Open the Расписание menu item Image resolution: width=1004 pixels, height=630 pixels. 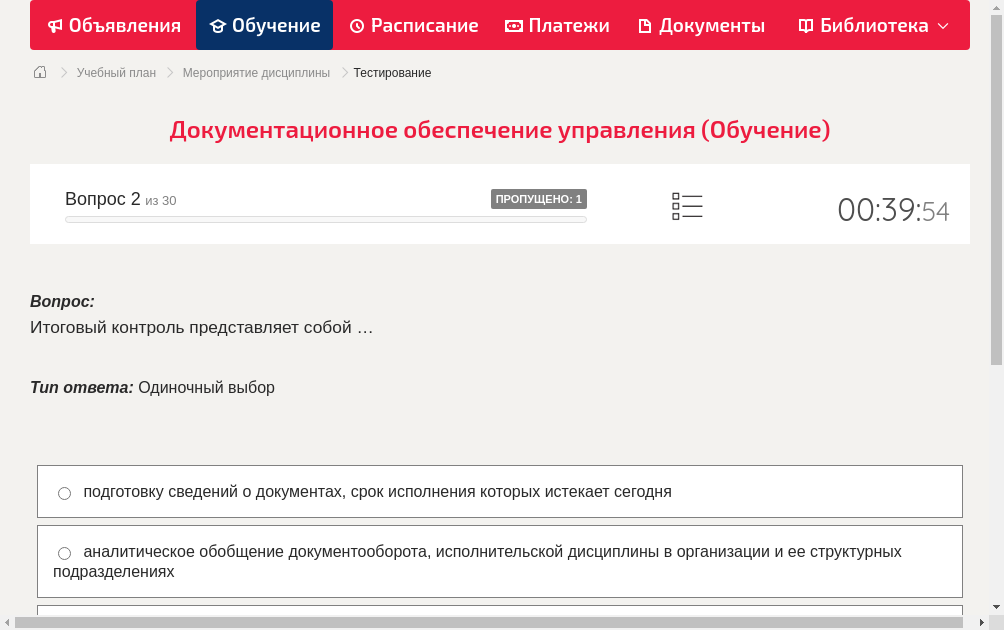coord(413,25)
